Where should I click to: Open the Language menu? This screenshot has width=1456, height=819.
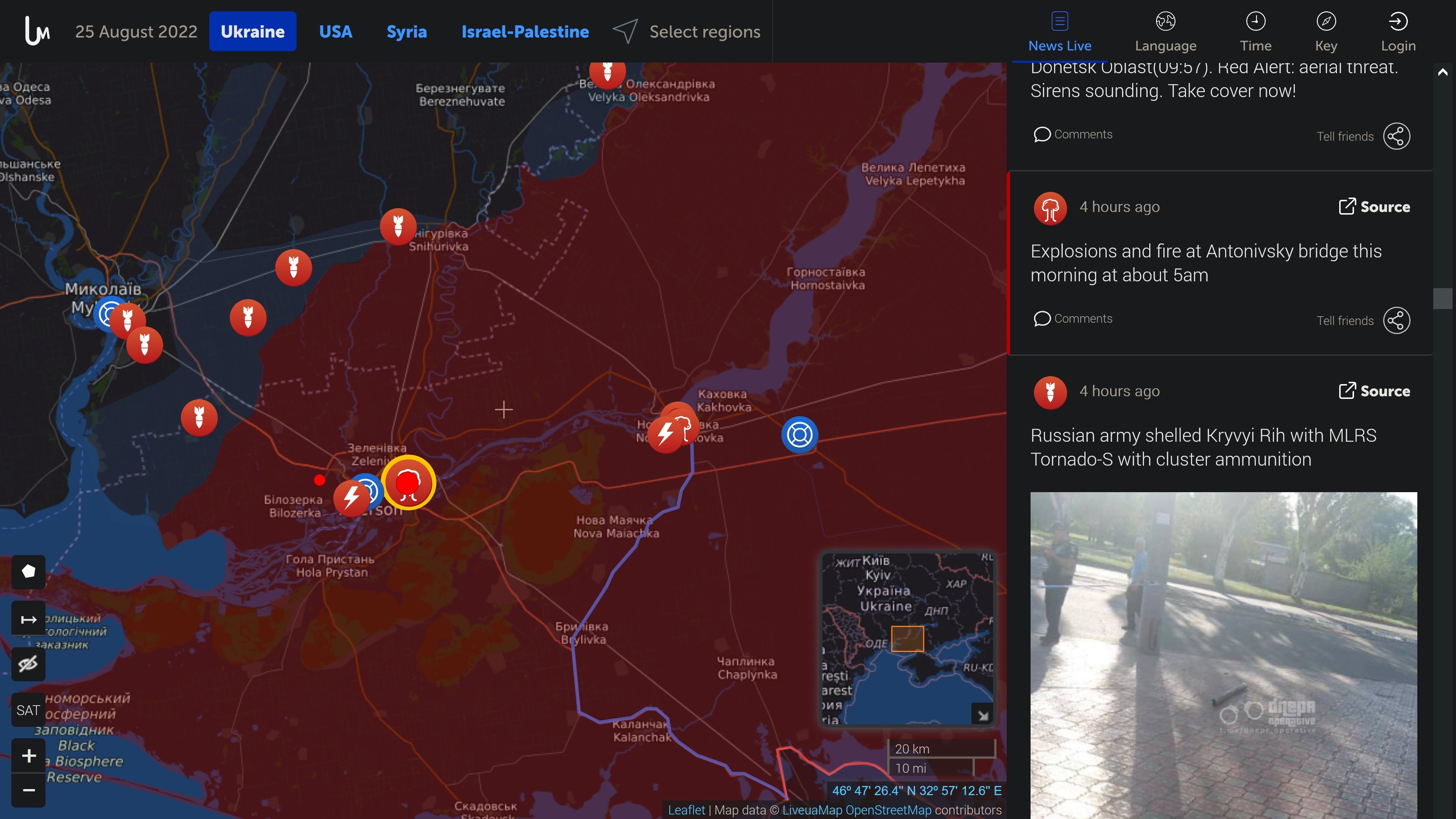point(1166,32)
